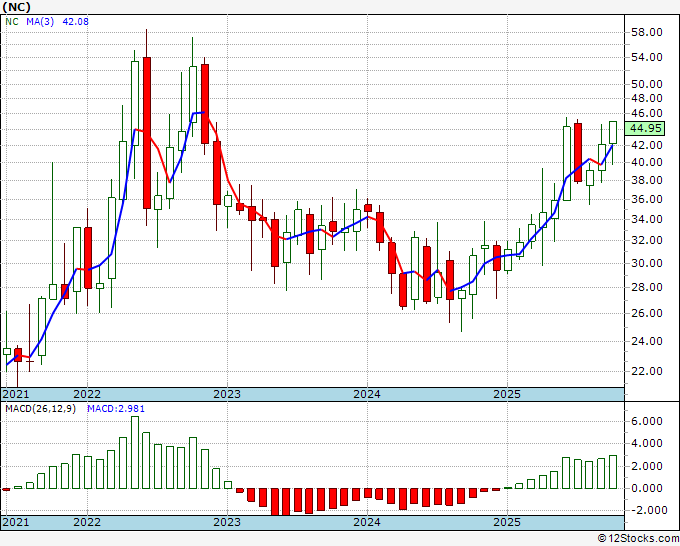The width and height of the screenshot is (680, 546).
Task: Click 2025 on the MACD panel timeline
Action: [507, 522]
